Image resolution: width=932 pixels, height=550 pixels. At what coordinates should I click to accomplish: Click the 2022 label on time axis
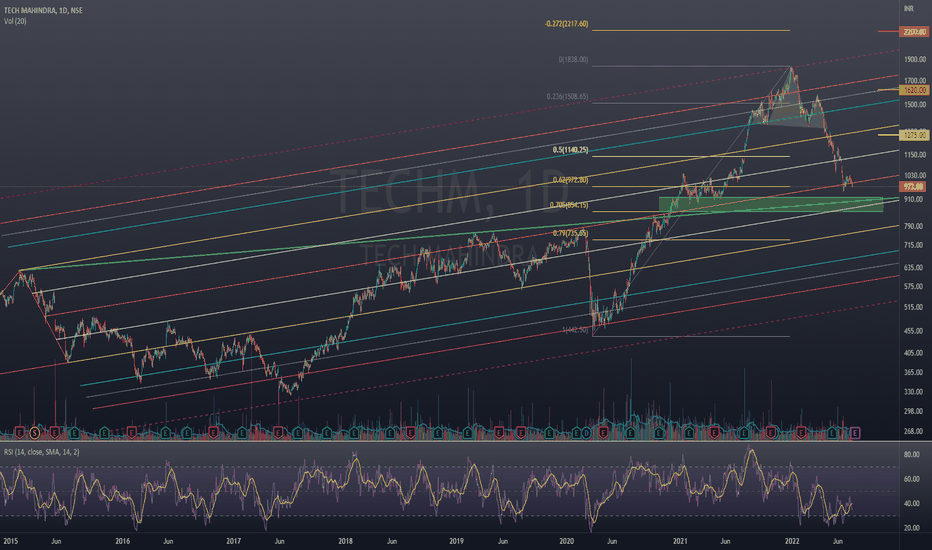[x=792, y=541]
